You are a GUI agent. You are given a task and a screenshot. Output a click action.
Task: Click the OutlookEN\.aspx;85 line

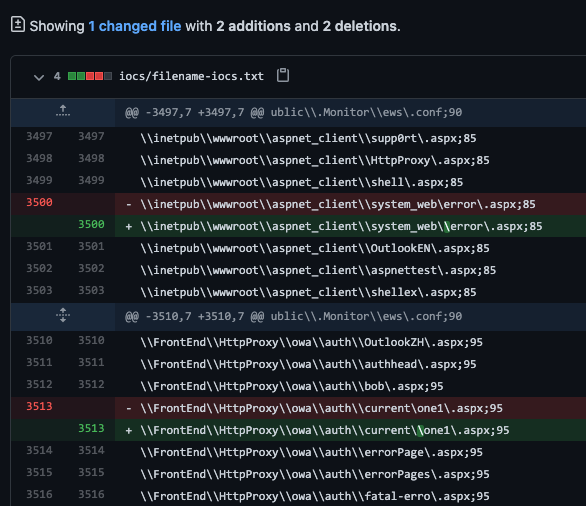315,249
